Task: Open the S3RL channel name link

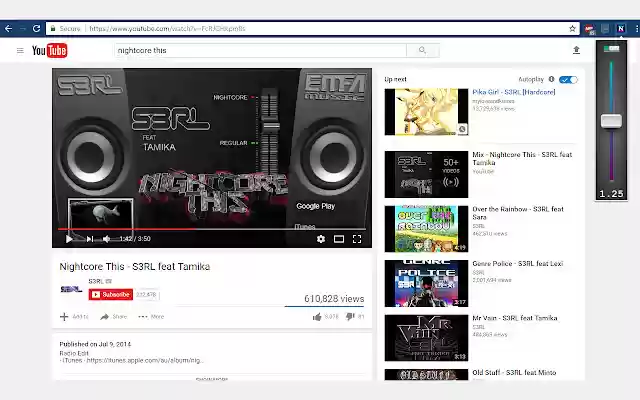Action: tap(96, 281)
